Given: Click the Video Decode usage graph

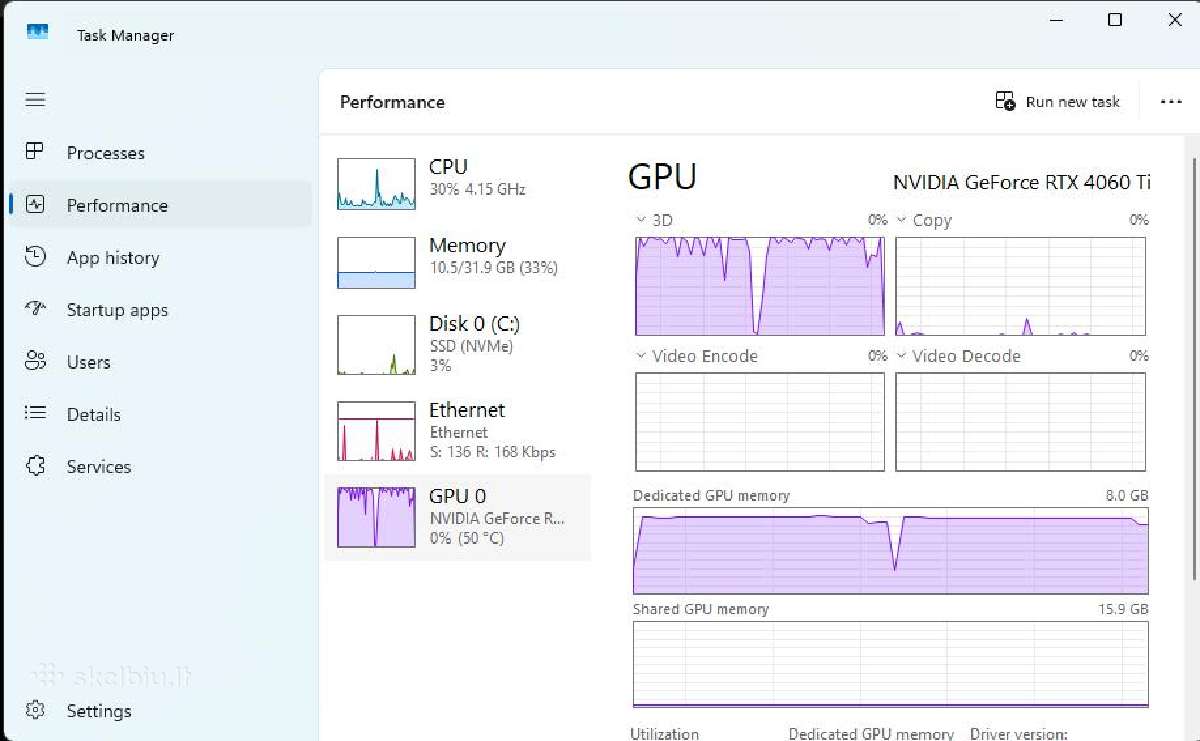Looking at the screenshot, I should (x=1020, y=422).
